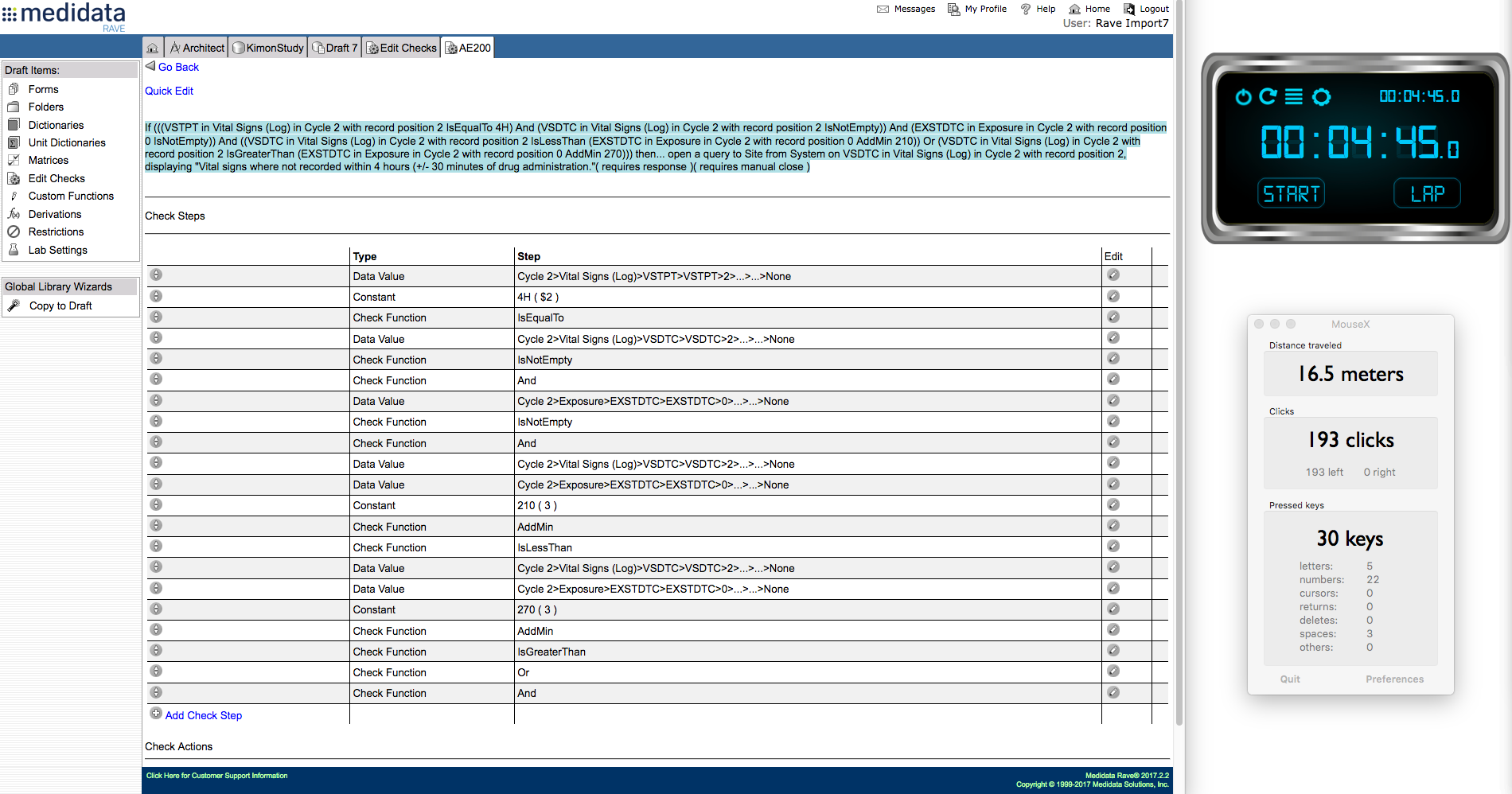
Task: Edit the 4H constant step
Action: (x=1113, y=296)
